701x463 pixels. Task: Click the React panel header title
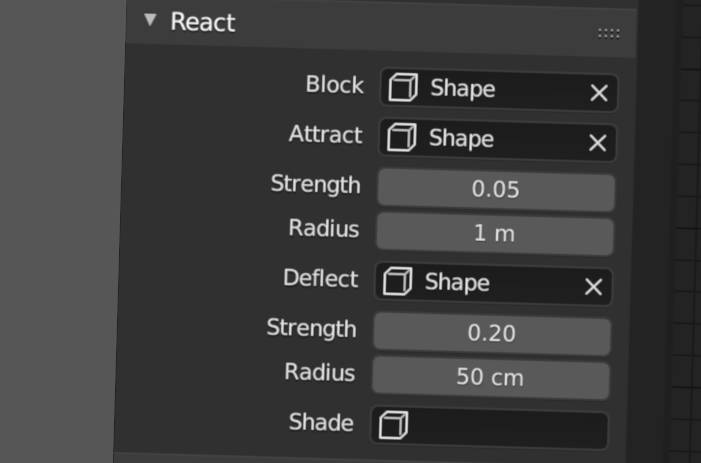pos(203,22)
